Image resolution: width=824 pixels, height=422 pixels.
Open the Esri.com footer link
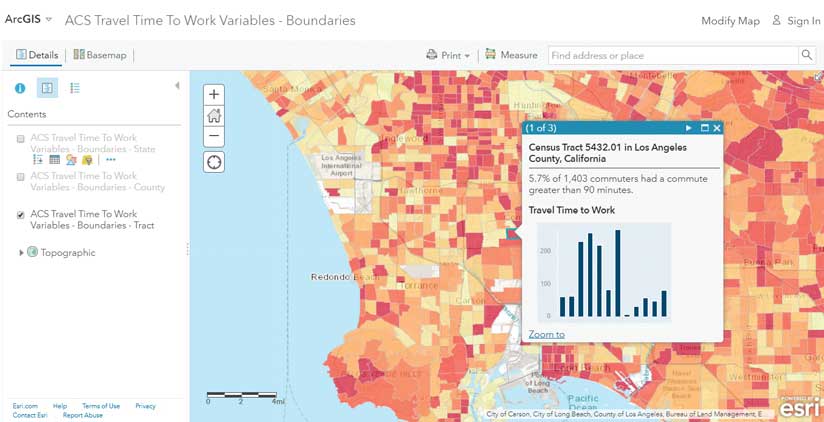coord(25,406)
